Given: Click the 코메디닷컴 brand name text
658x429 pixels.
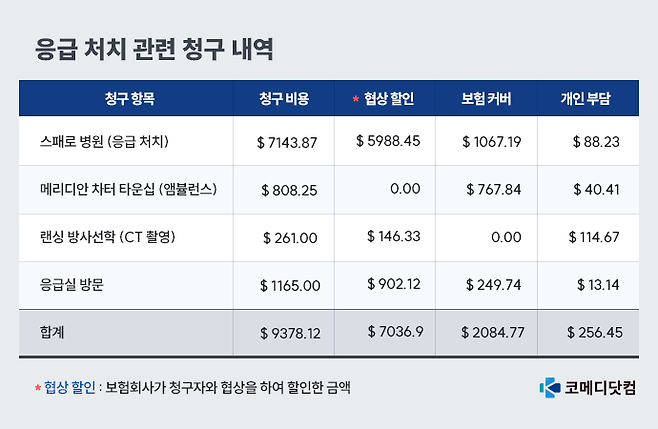Looking at the screenshot, I should point(598,386).
